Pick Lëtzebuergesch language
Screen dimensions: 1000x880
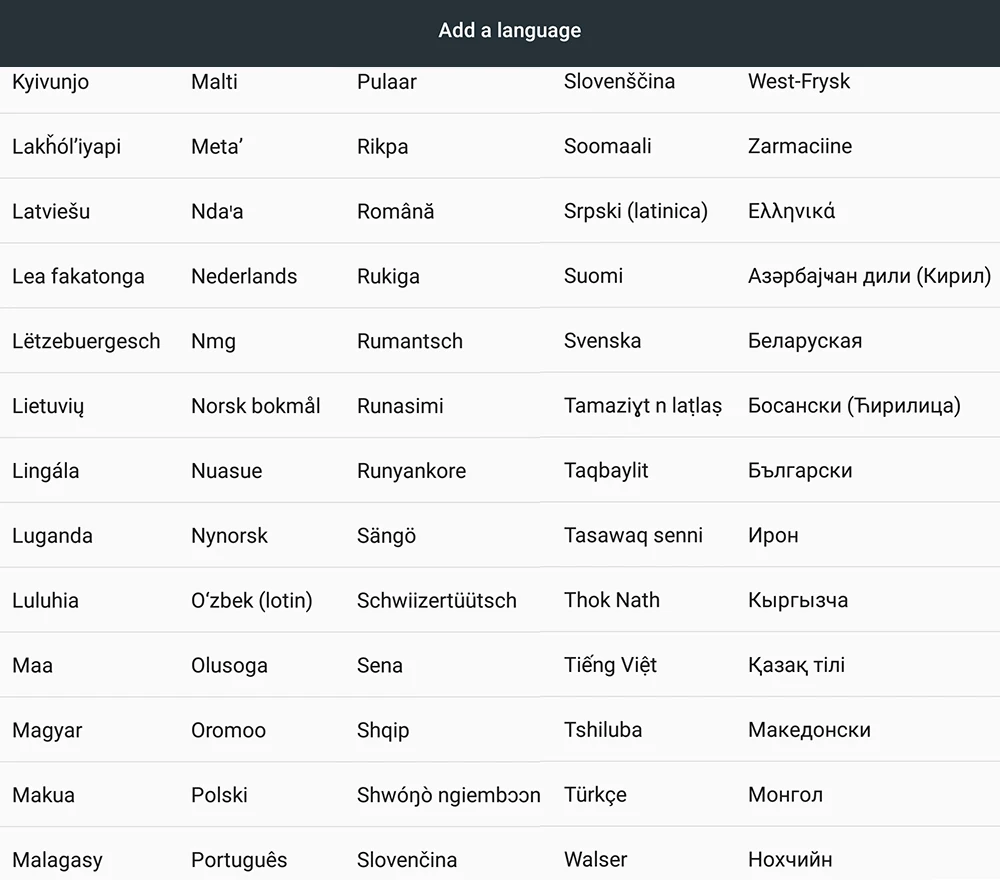point(86,341)
